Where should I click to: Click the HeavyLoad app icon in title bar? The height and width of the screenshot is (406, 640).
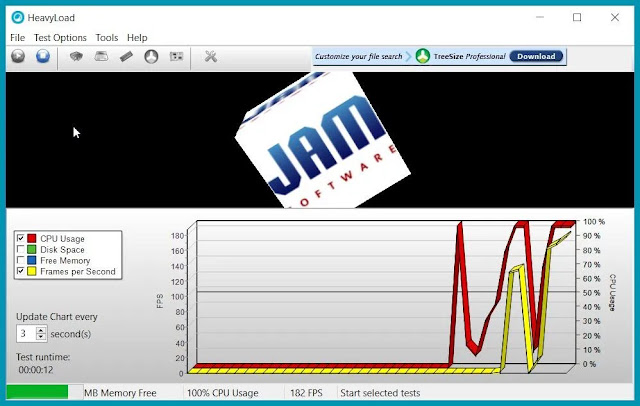tap(18, 18)
